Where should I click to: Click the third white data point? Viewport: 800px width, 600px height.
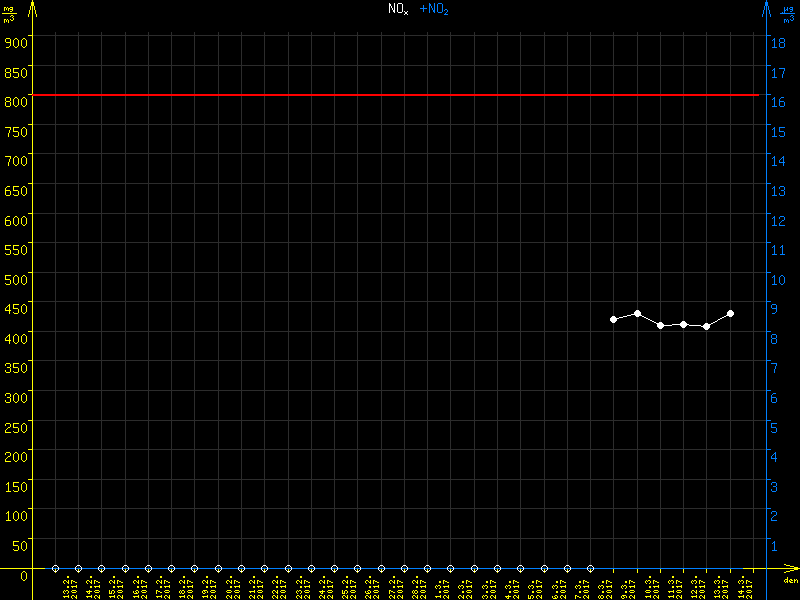[x=661, y=325]
